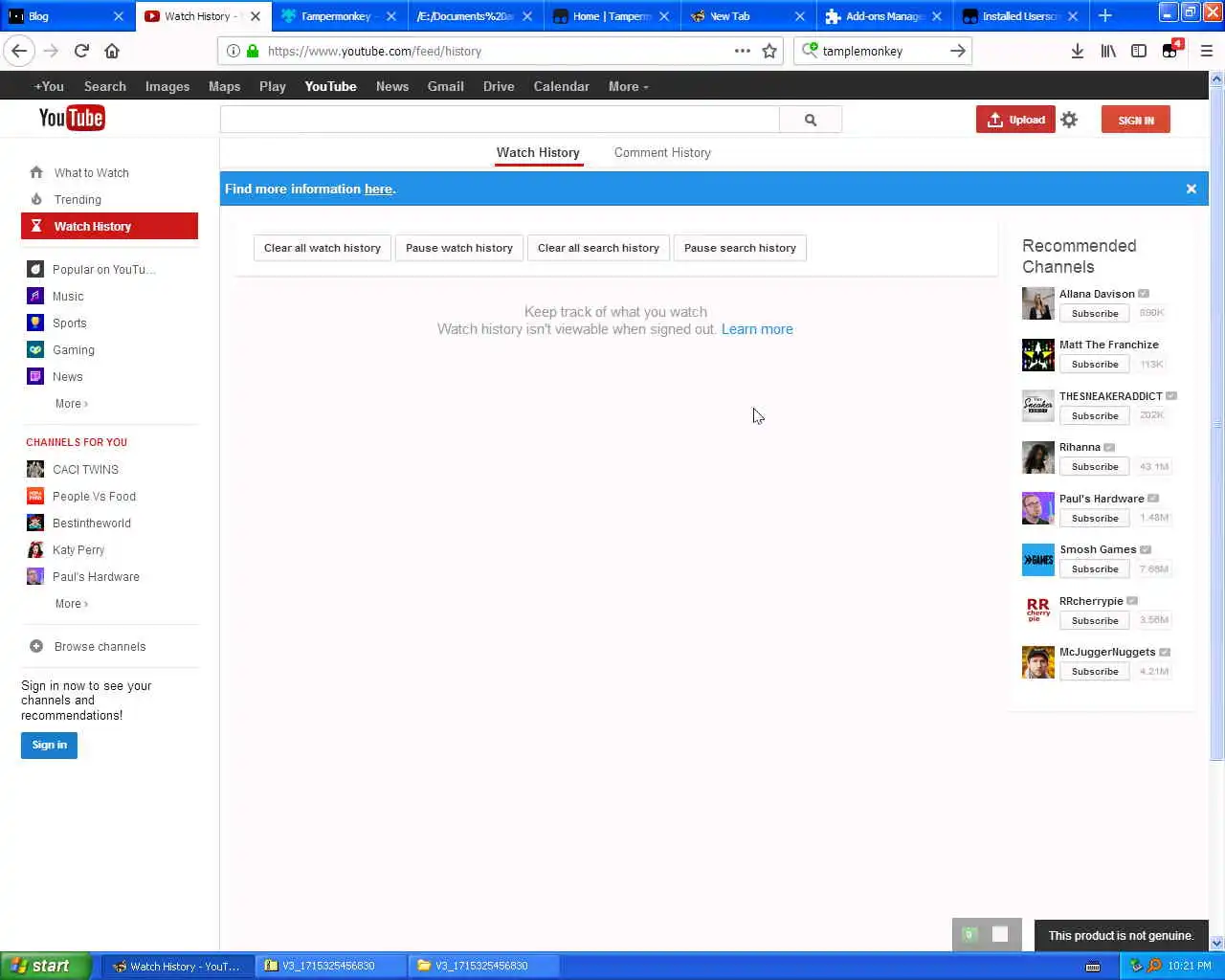Click the YouTube logo

(x=72, y=118)
